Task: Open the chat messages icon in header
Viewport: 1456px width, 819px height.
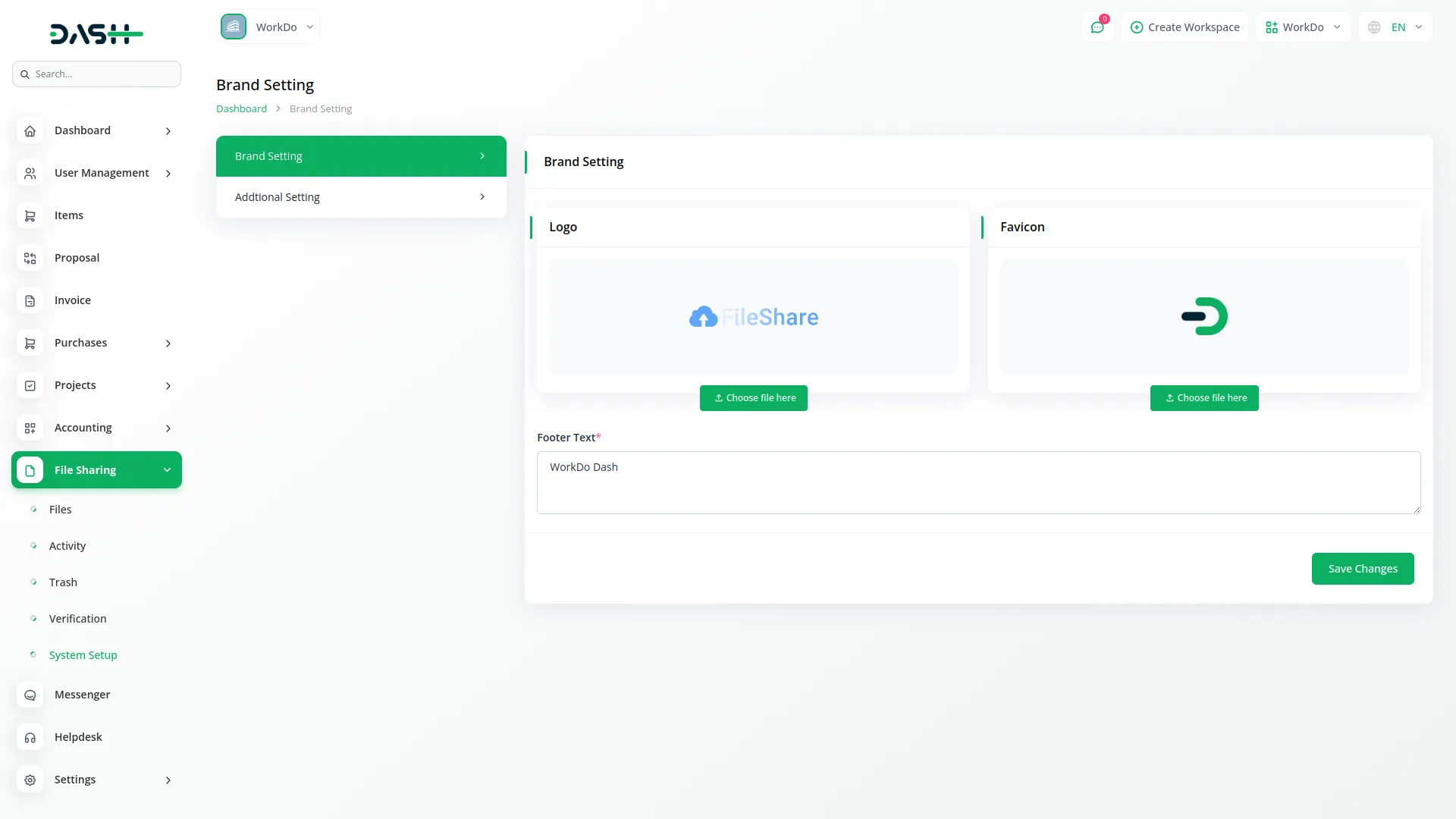Action: [1097, 27]
